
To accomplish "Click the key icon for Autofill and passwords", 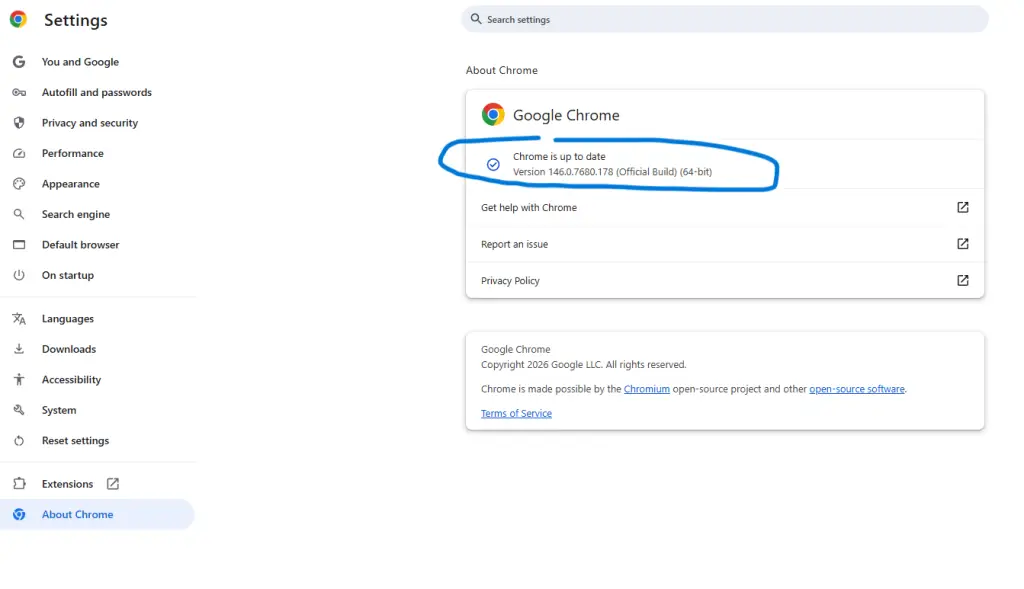I will point(19,93).
